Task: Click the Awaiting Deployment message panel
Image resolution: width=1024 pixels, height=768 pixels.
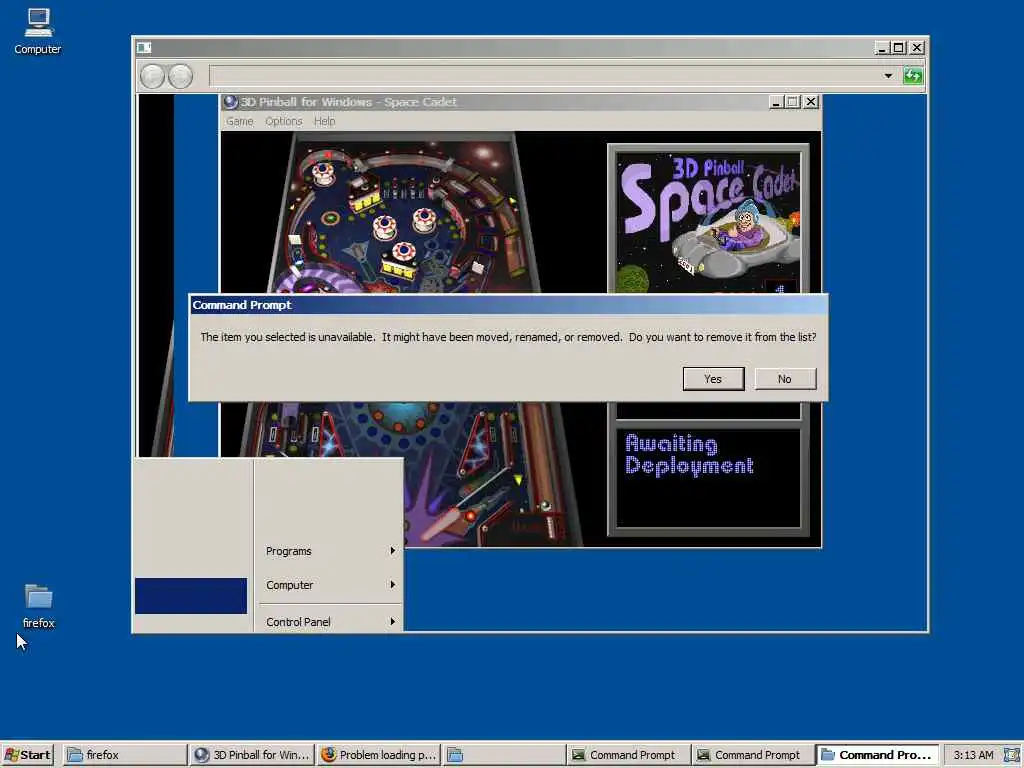Action: [709, 477]
